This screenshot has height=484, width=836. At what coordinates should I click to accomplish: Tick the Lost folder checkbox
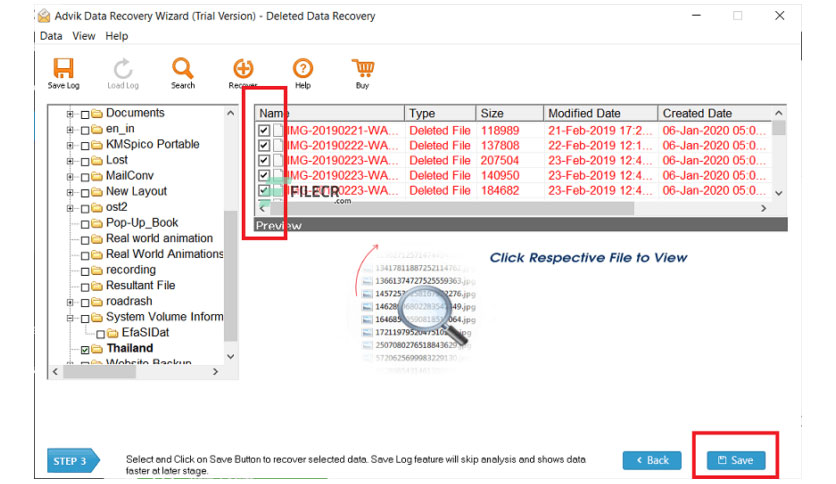click(85, 162)
